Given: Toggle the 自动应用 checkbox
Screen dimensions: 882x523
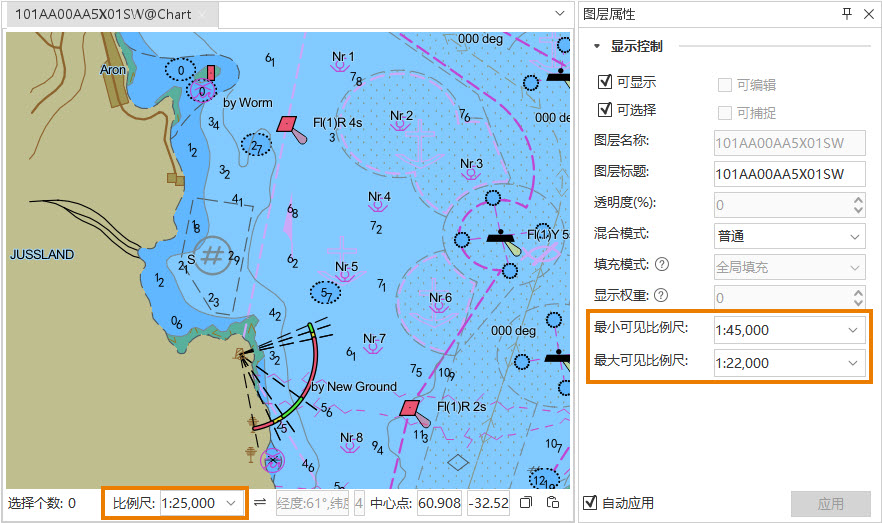Looking at the screenshot, I should click(x=590, y=503).
